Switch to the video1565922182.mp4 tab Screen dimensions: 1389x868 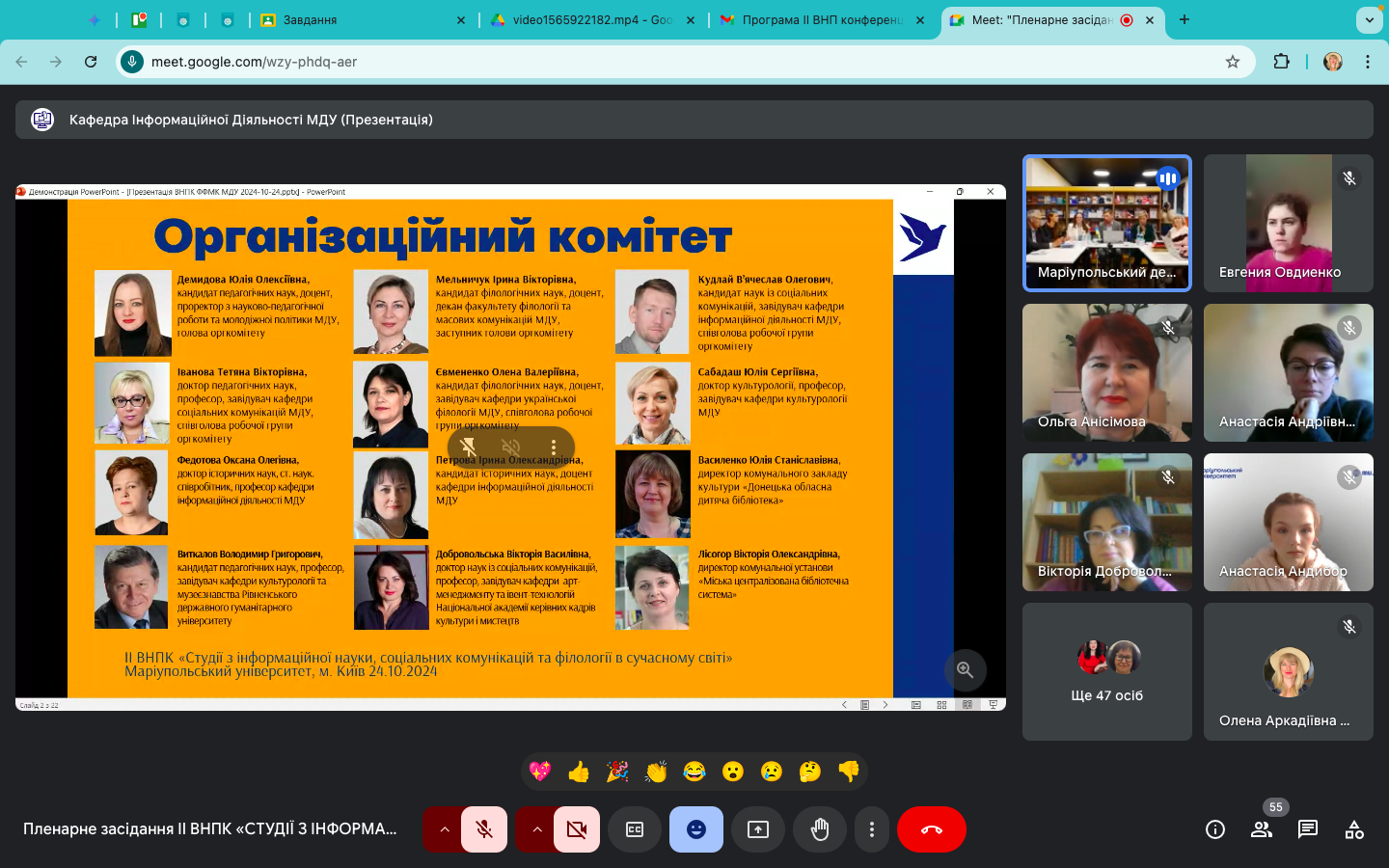(588, 19)
